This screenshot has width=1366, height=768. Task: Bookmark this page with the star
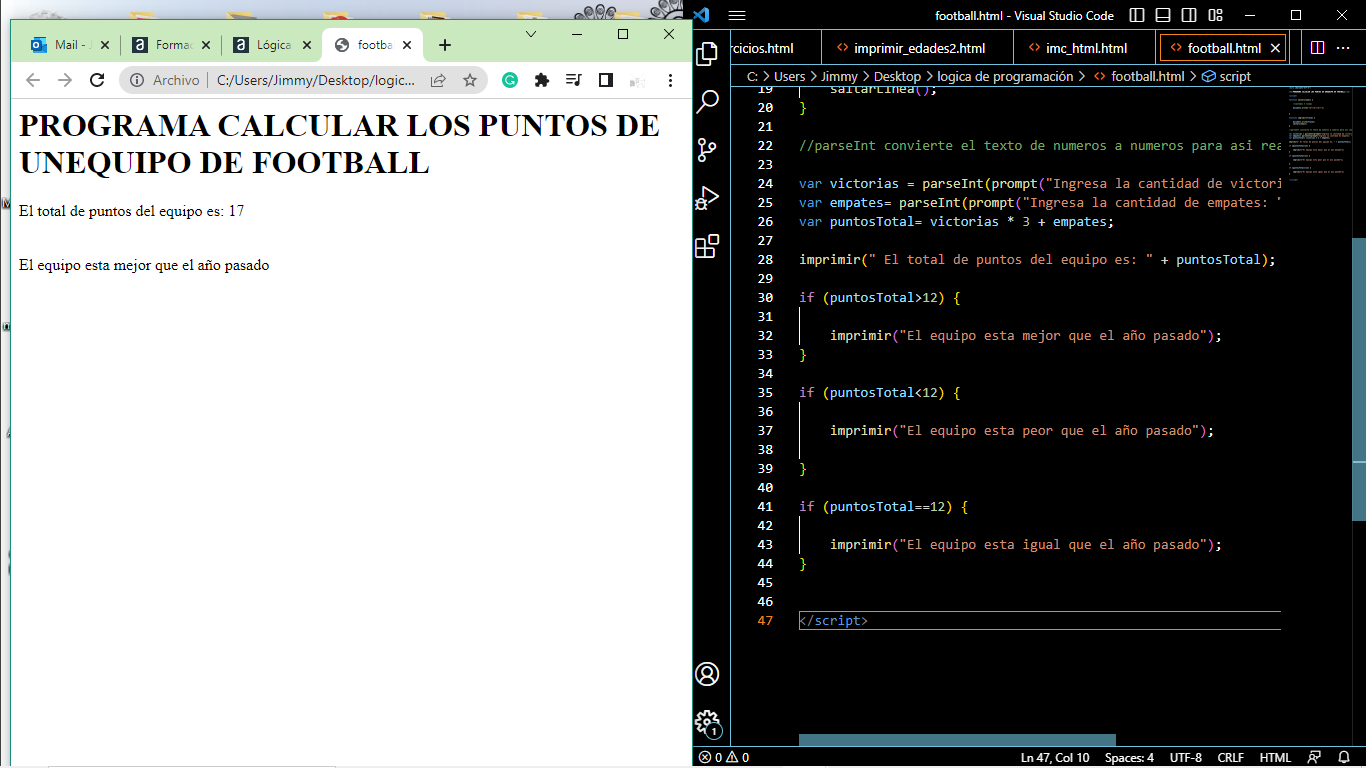click(x=470, y=80)
